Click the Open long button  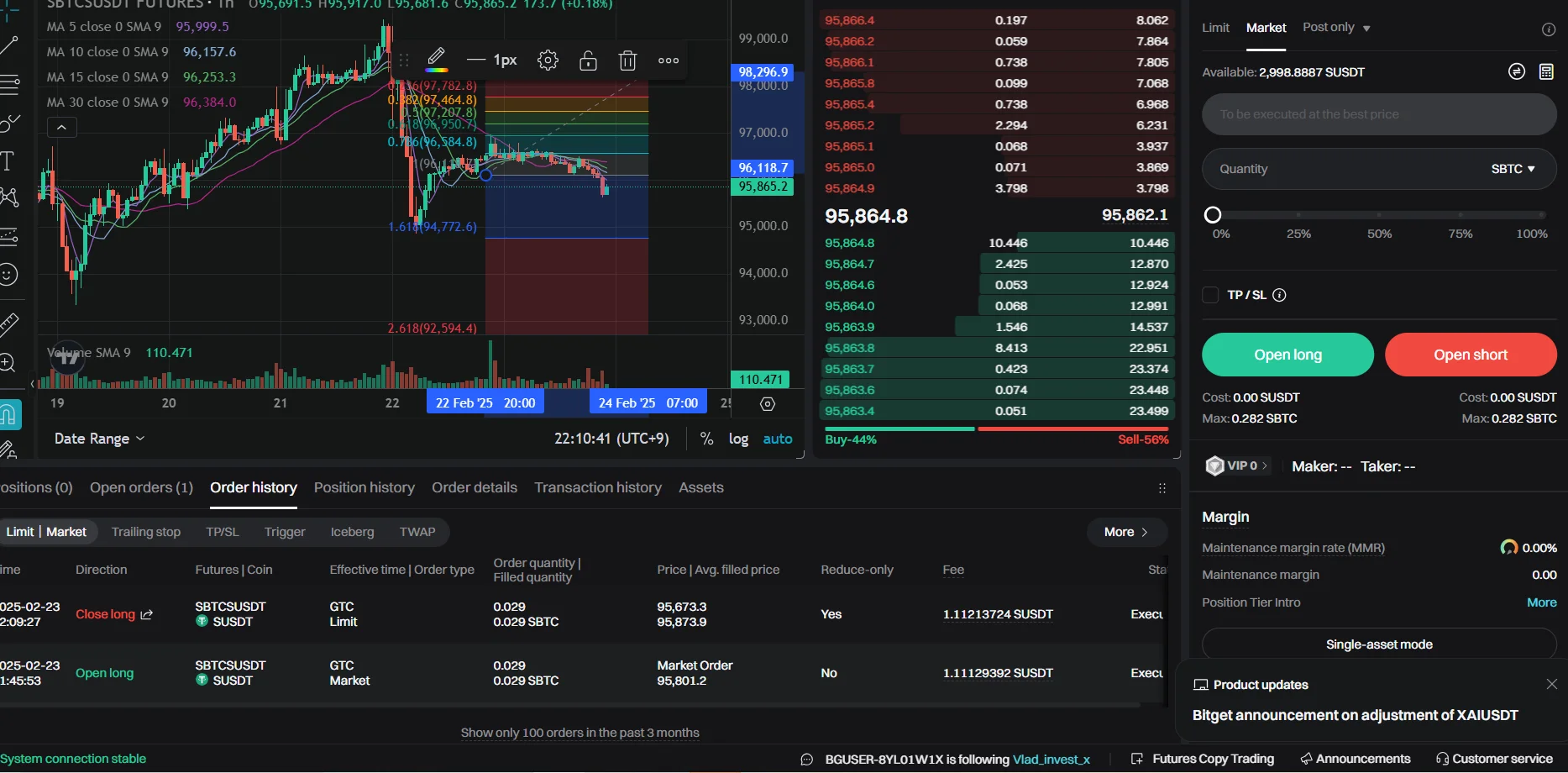1287,355
